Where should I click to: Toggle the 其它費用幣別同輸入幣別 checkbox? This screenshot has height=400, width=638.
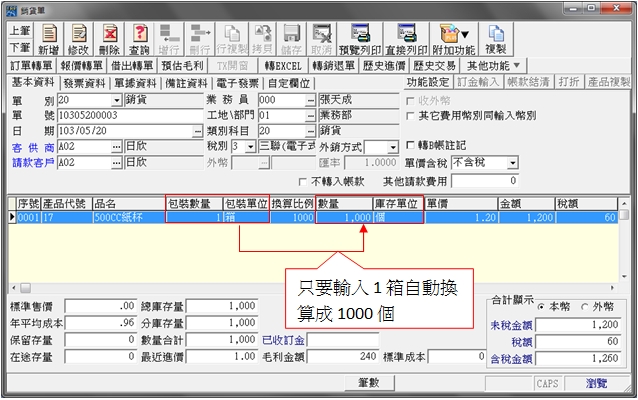[x=411, y=116]
